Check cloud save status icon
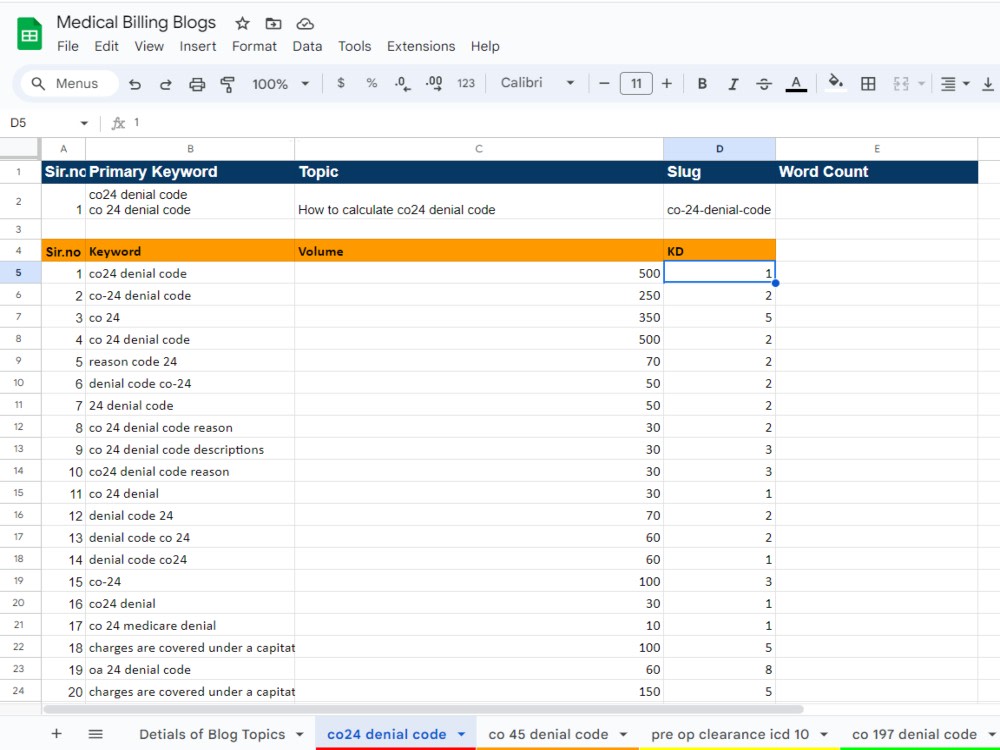This screenshot has height=750, width=1000. pos(305,24)
